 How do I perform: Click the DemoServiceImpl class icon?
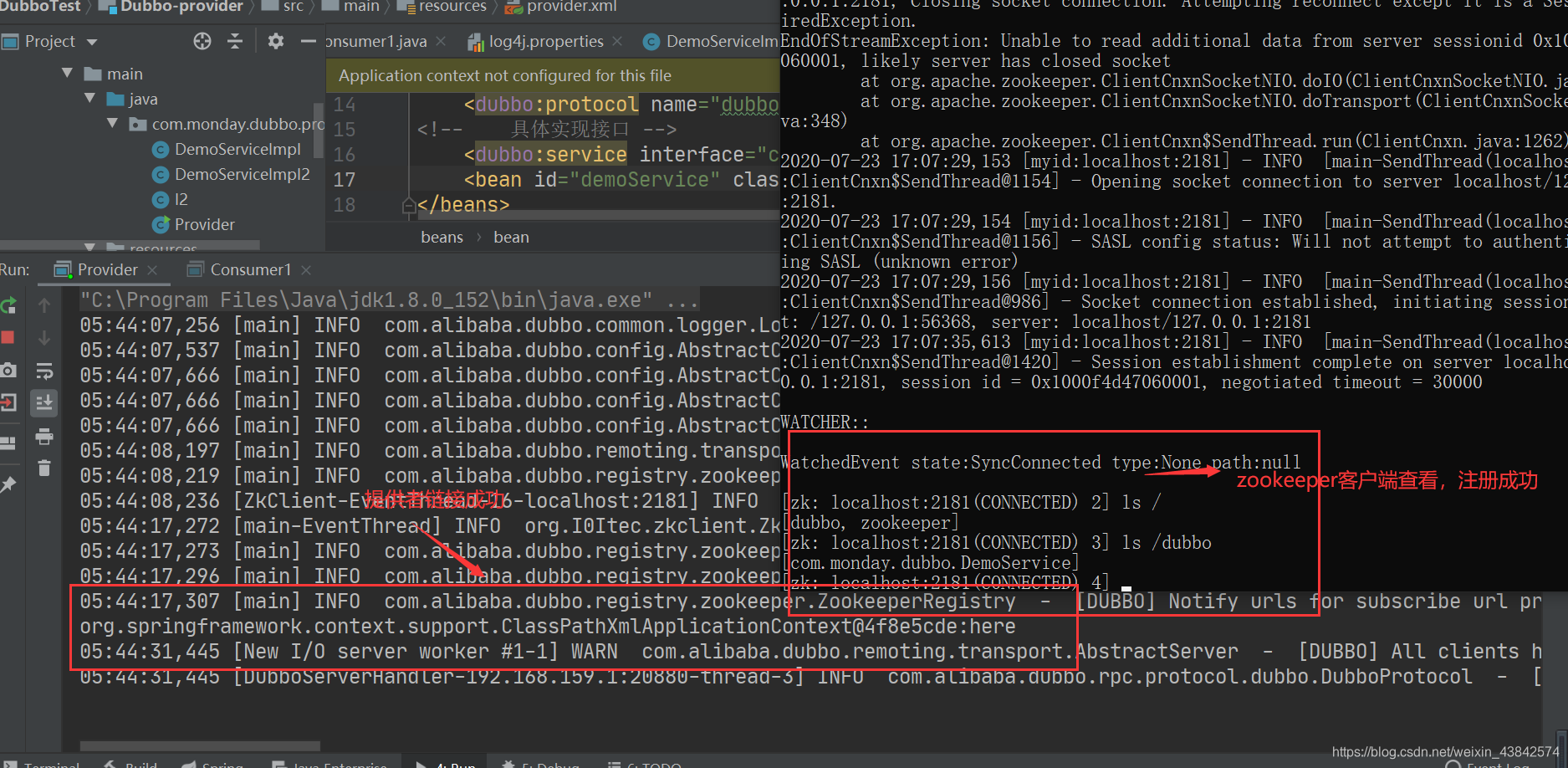pos(161,150)
